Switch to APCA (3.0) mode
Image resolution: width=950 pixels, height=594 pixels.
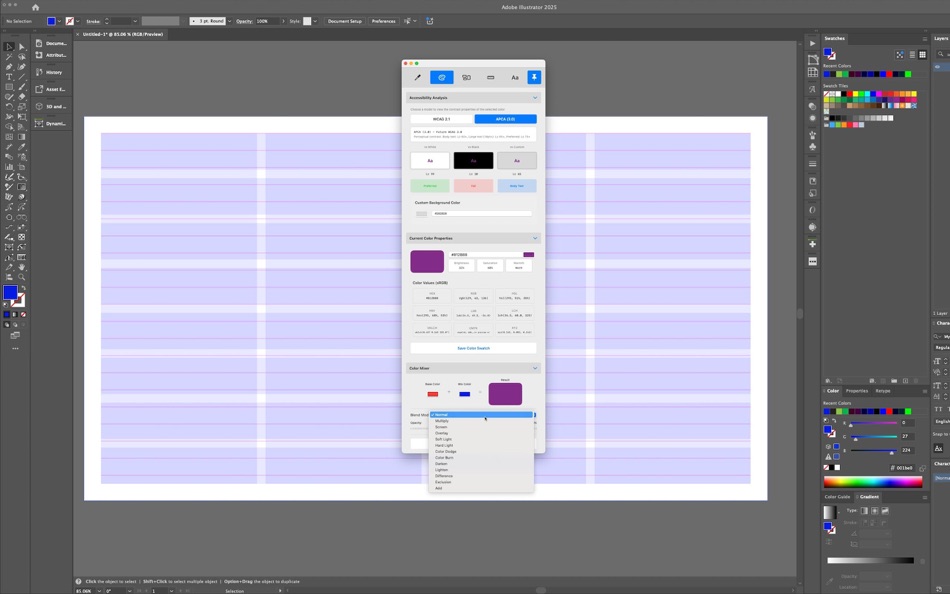tap(505, 119)
